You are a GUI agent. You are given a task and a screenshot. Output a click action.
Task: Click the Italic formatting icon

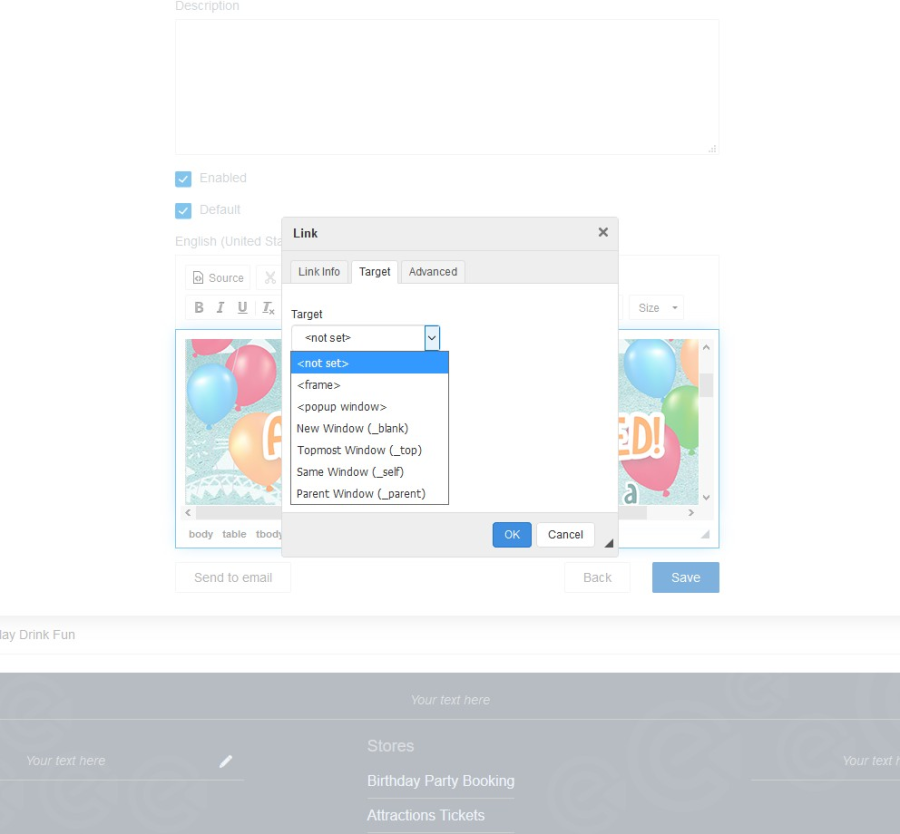pyautogui.click(x=221, y=308)
